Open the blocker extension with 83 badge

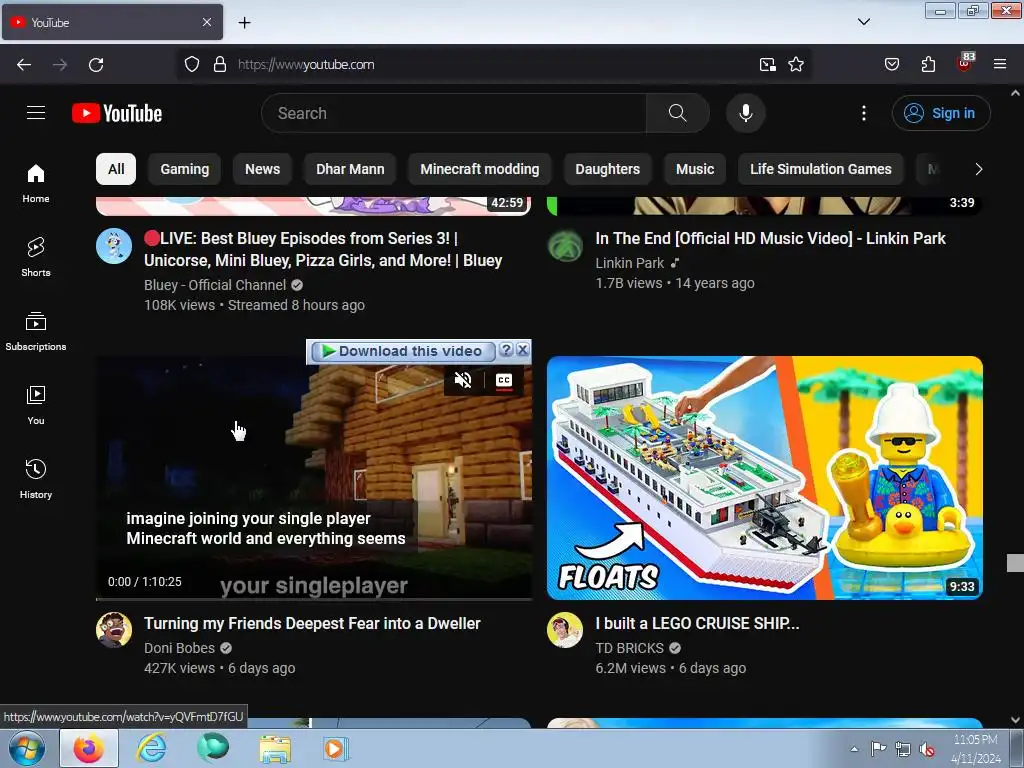(x=965, y=63)
